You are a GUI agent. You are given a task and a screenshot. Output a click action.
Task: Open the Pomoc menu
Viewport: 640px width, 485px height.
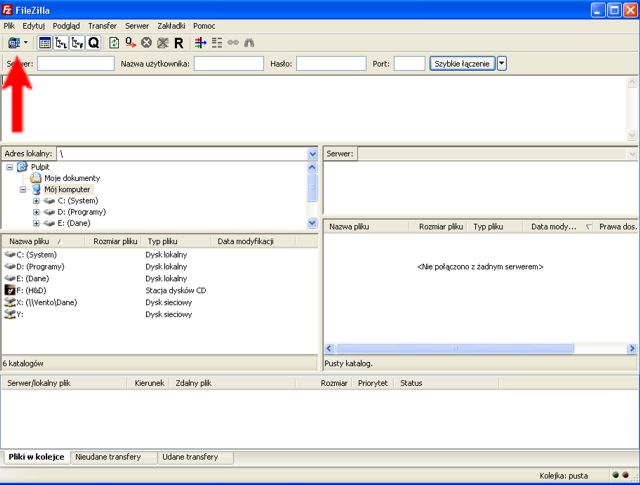(204, 26)
